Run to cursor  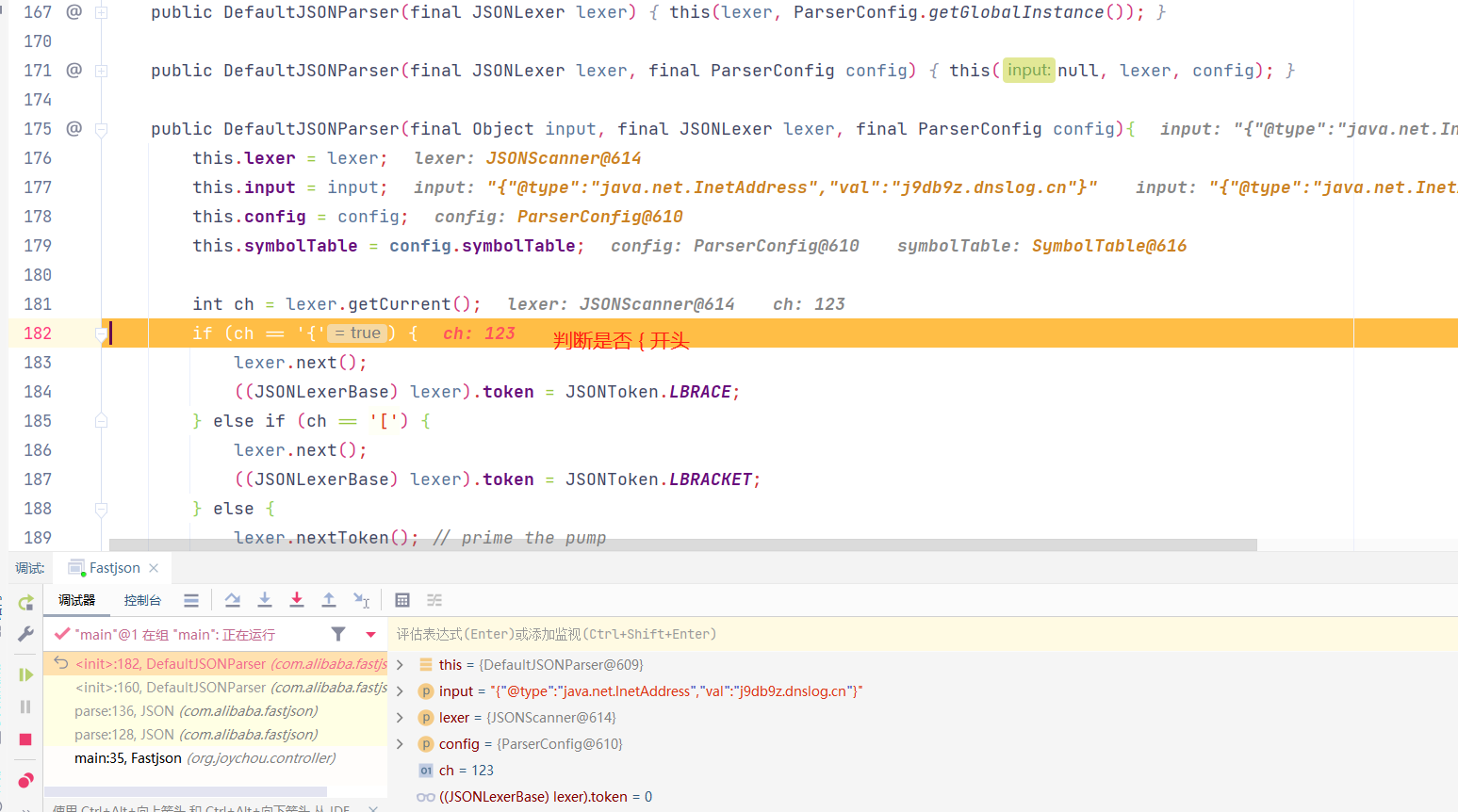(x=361, y=600)
